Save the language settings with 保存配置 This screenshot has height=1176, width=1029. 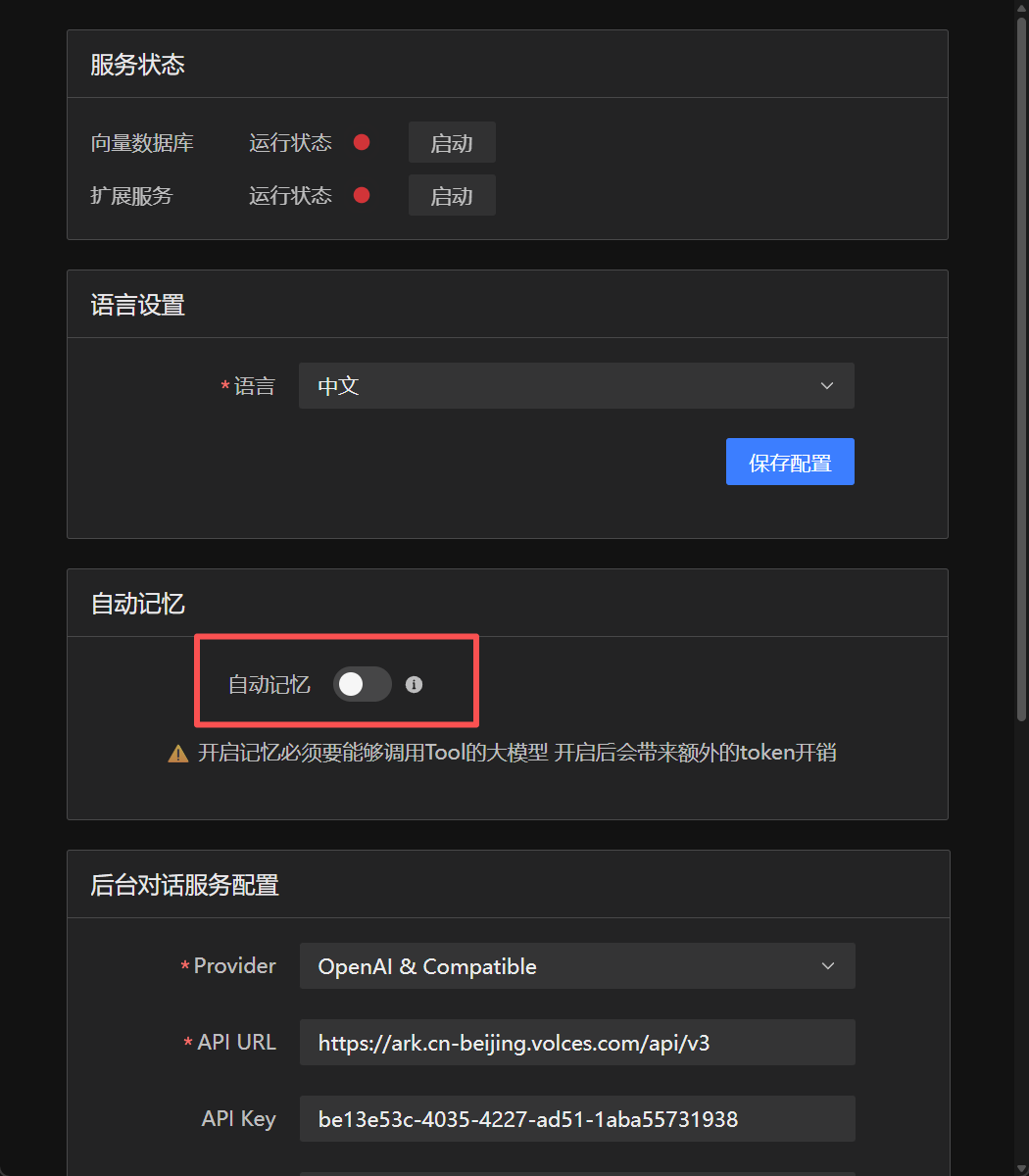click(790, 463)
